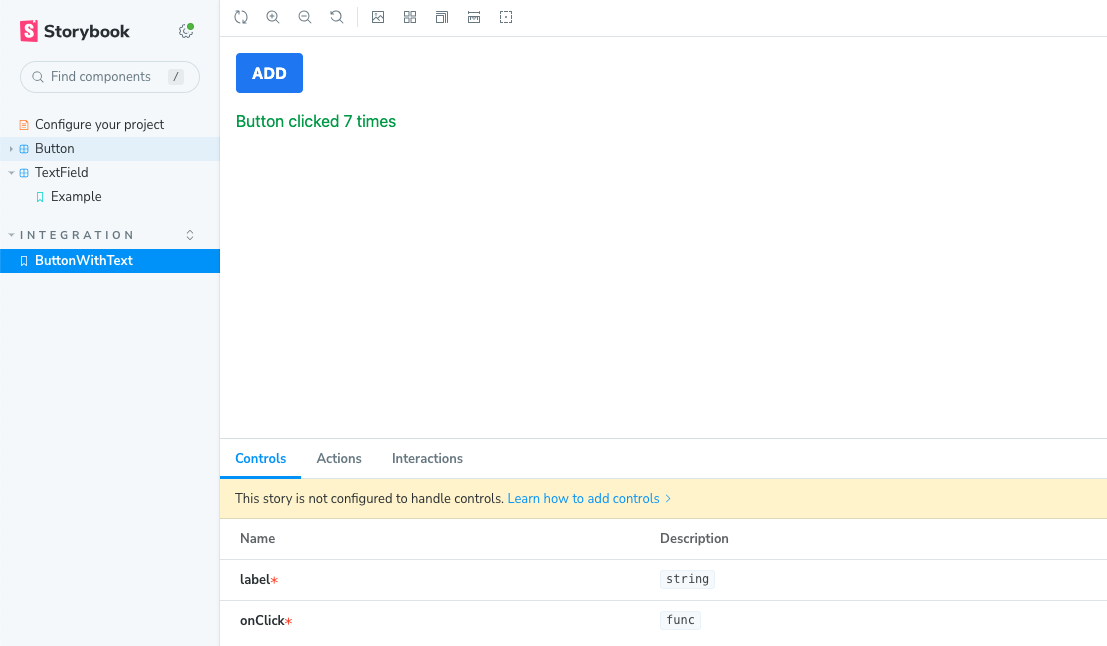
Task: Expand all items in INTEGRATION section
Action: click(190, 235)
